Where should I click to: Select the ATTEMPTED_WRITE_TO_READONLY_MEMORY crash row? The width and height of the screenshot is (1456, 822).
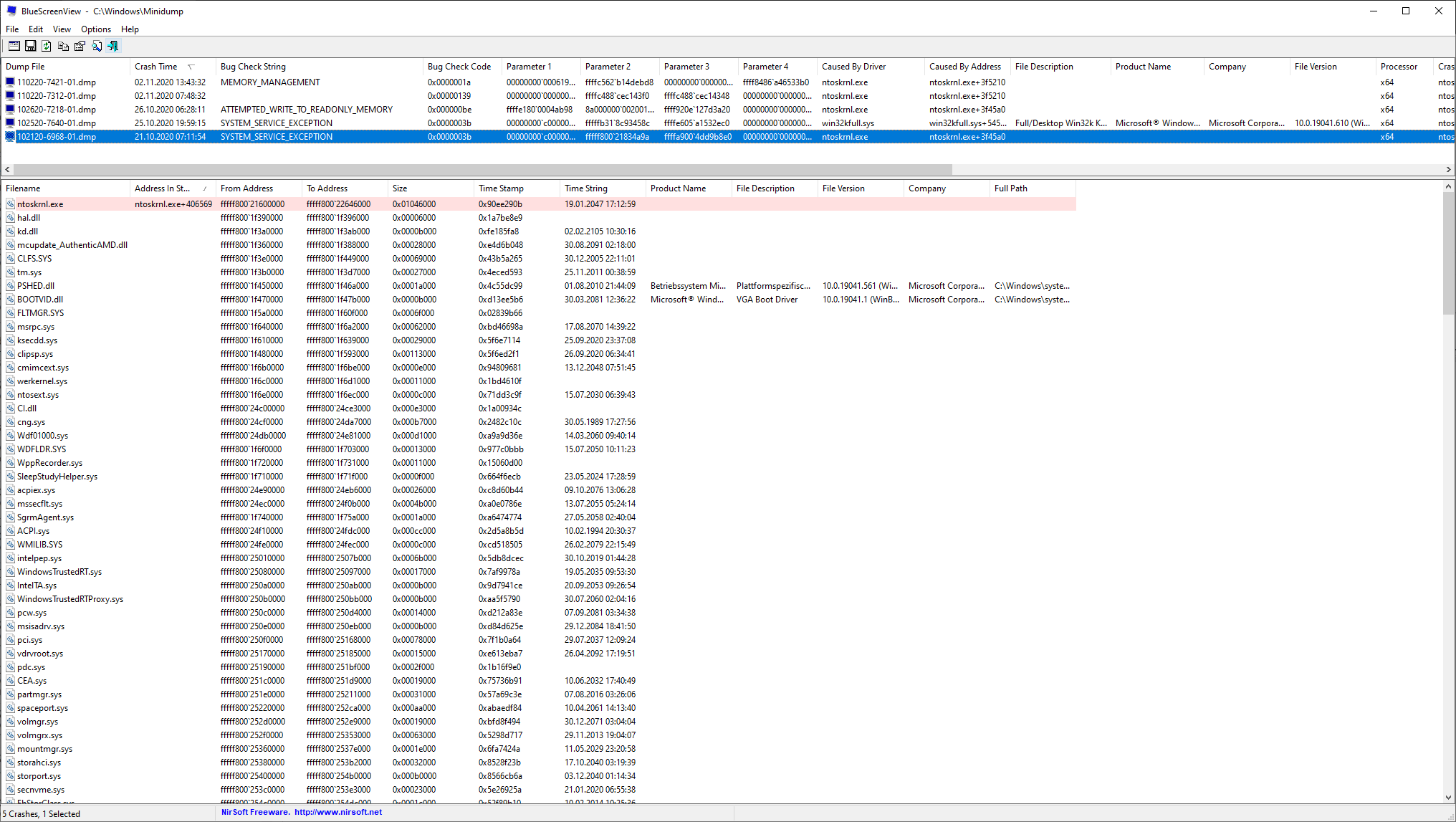point(306,110)
